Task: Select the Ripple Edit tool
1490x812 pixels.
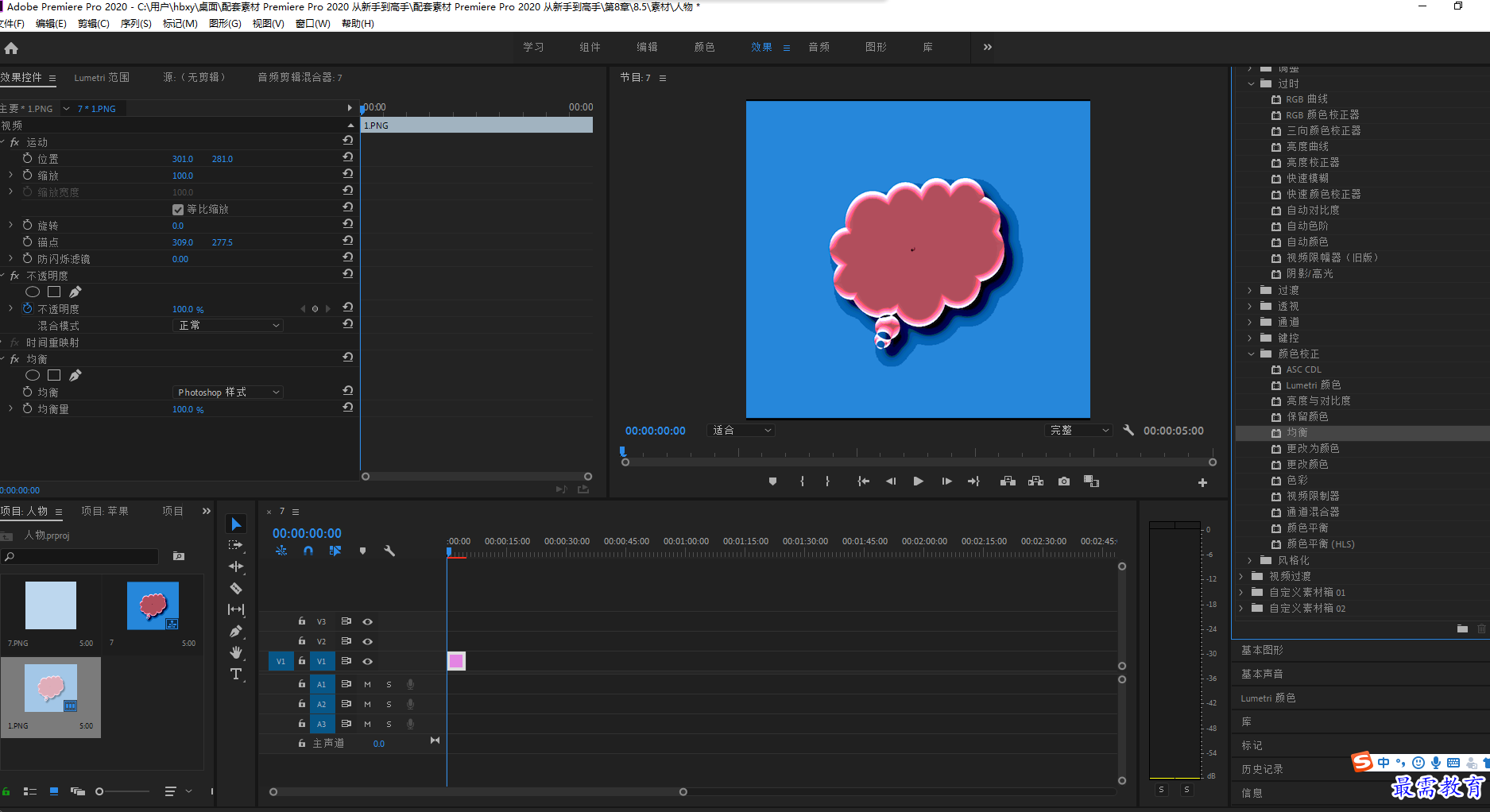Action: click(236, 566)
